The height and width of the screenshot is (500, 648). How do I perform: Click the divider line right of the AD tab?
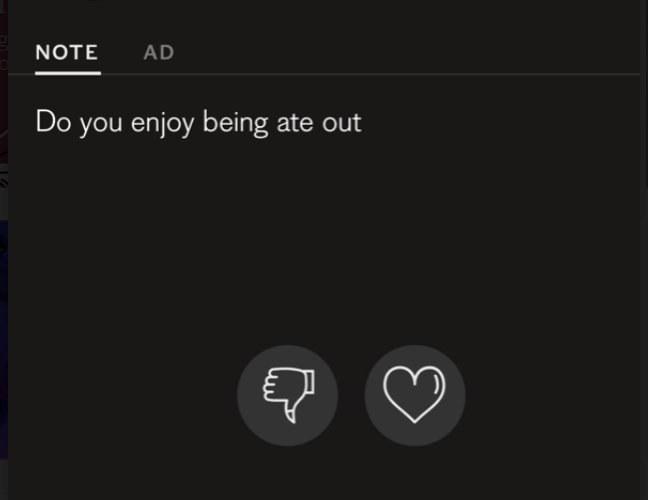click(407, 74)
